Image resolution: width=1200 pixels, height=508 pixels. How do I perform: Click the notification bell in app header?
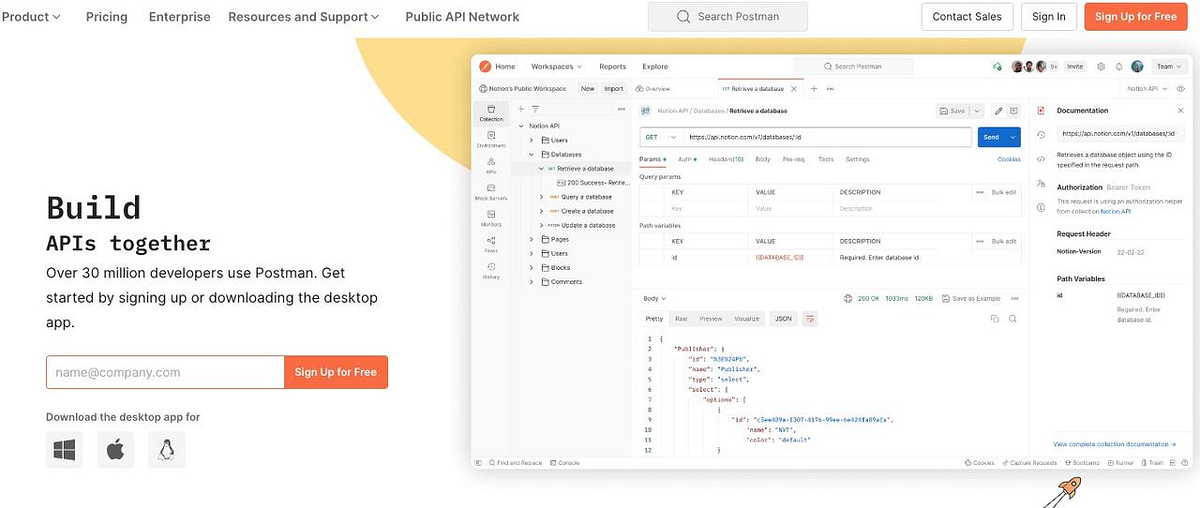click(x=1119, y=66)
